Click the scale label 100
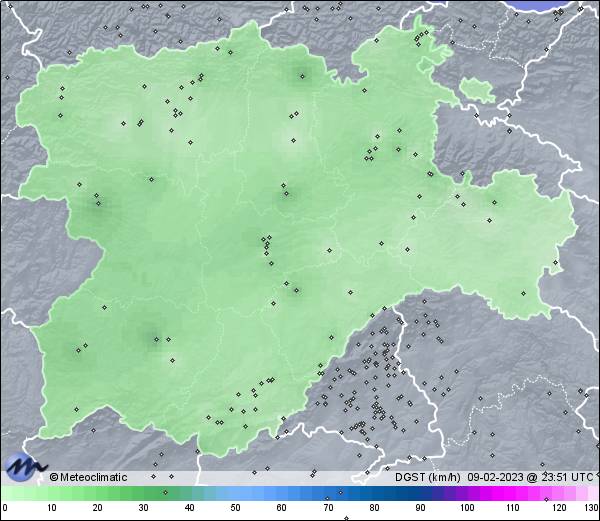Viewport: 600px width, 521px height. [x=467, y=508]
